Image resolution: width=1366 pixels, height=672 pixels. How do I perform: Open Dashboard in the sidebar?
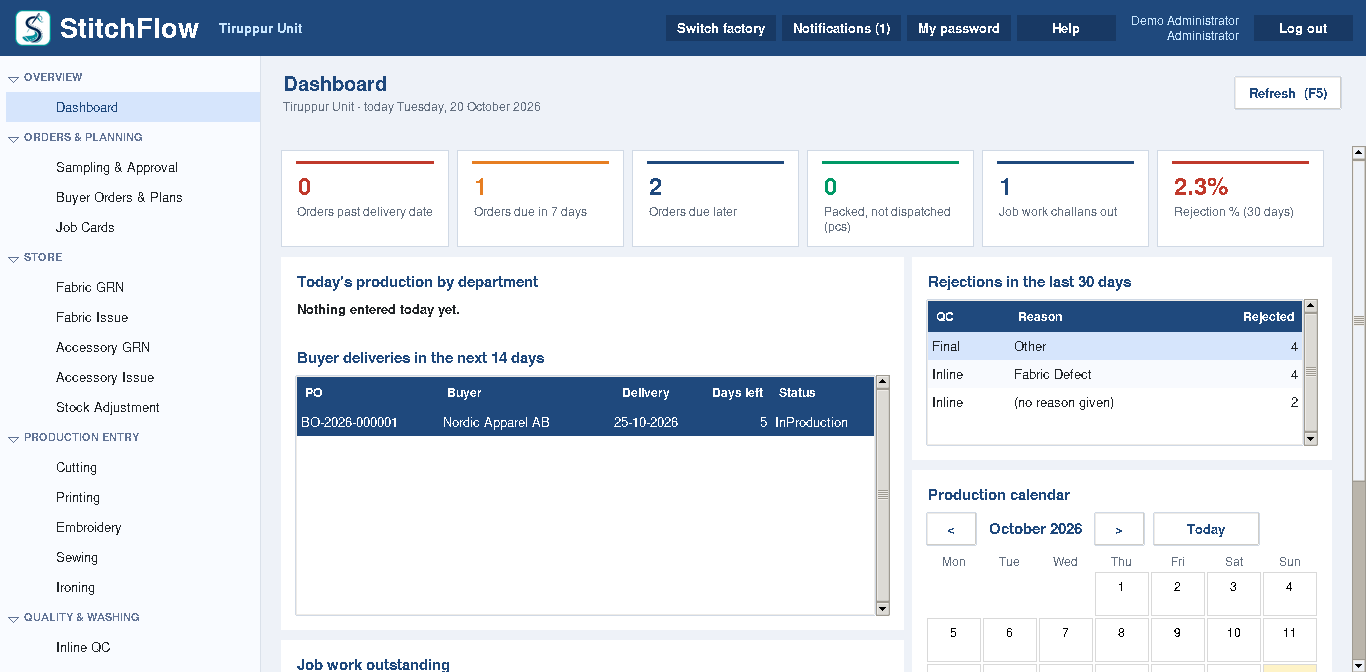(x=133, y=107)
